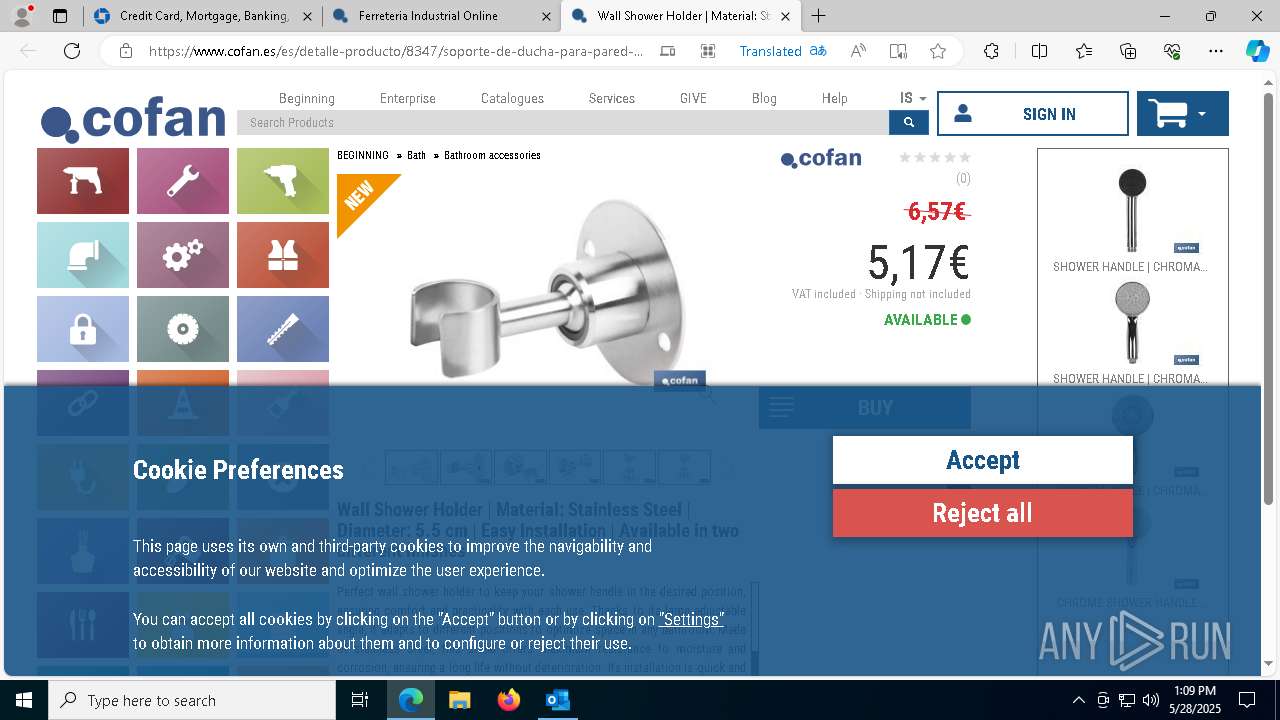The width and height of the screenshot is (1280, 720).
Task: Open the pipe elbow plumbing category tile
Action: click(83, 255)
